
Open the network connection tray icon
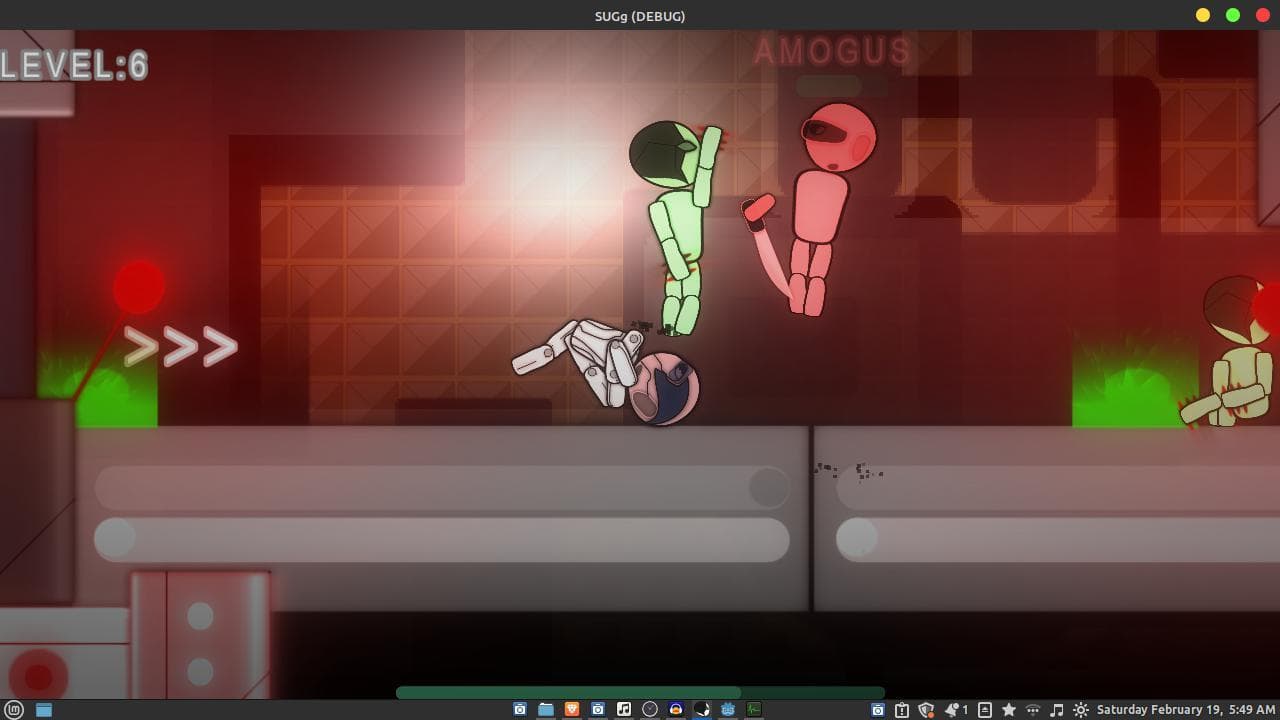[1033, 710]
